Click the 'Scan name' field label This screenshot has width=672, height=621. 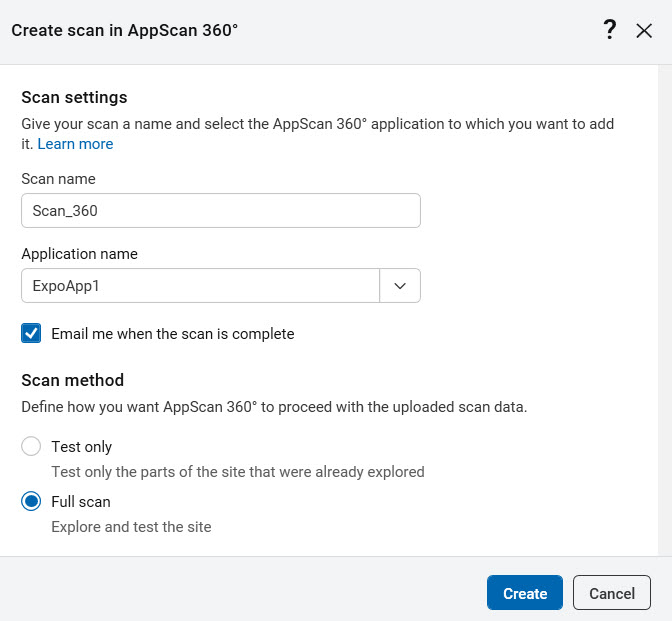tap(58, 179)
